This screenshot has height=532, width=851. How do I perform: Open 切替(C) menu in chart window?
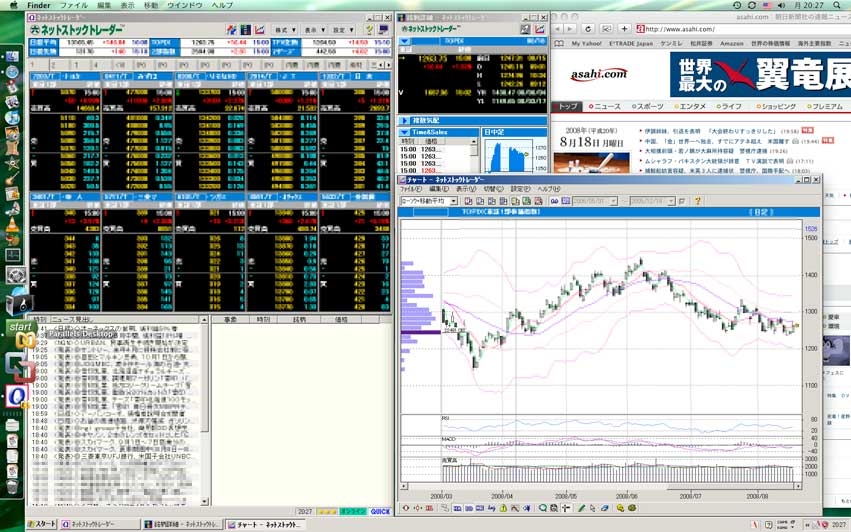[x=493, y=189]
